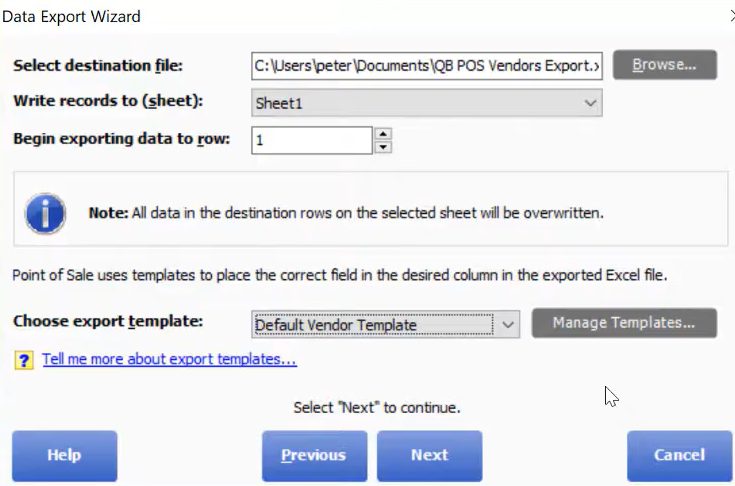Screen dimensions: 735x486
Task: Click the destination file path field
Action: click(x=427, y=66)
